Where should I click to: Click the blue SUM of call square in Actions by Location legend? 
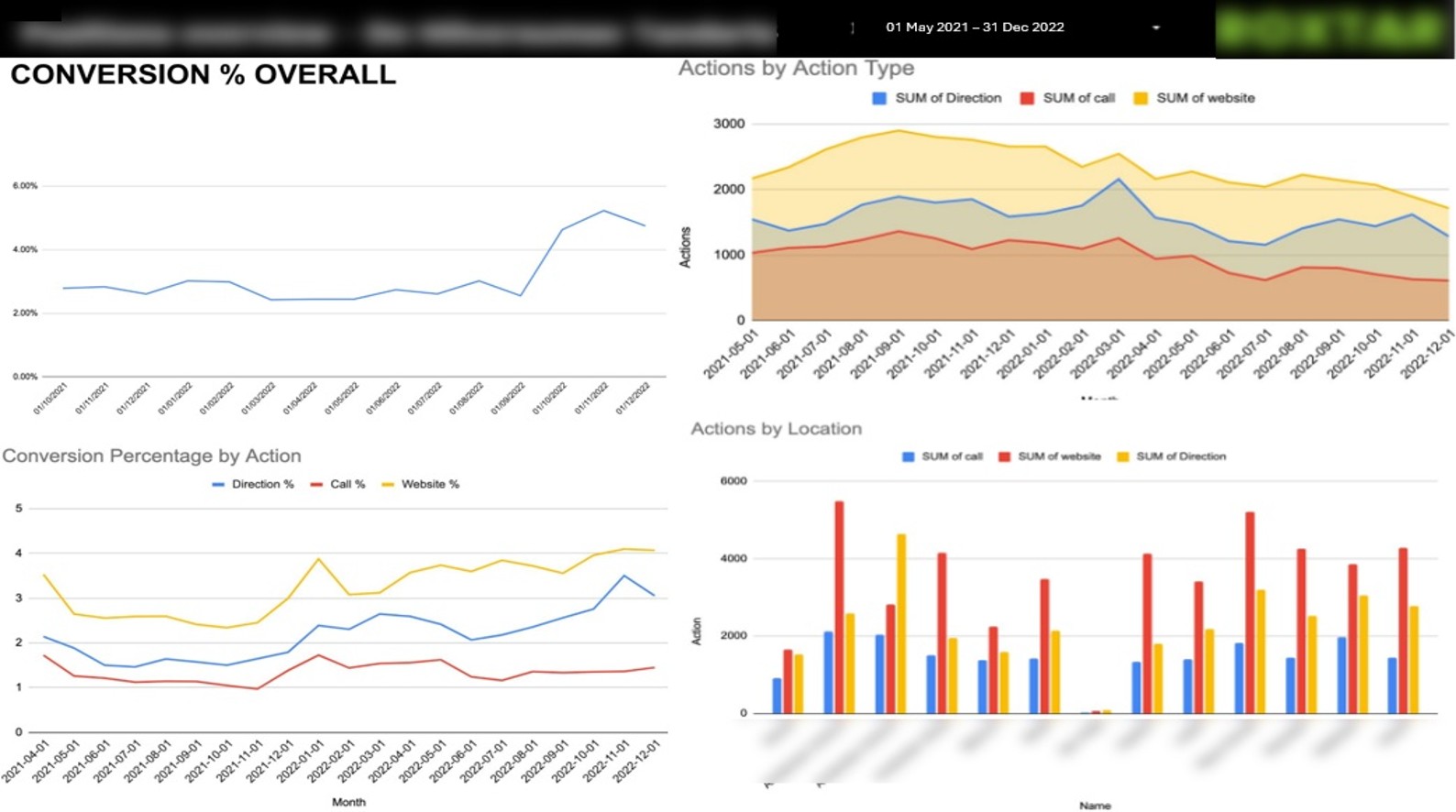coord(908,456)
